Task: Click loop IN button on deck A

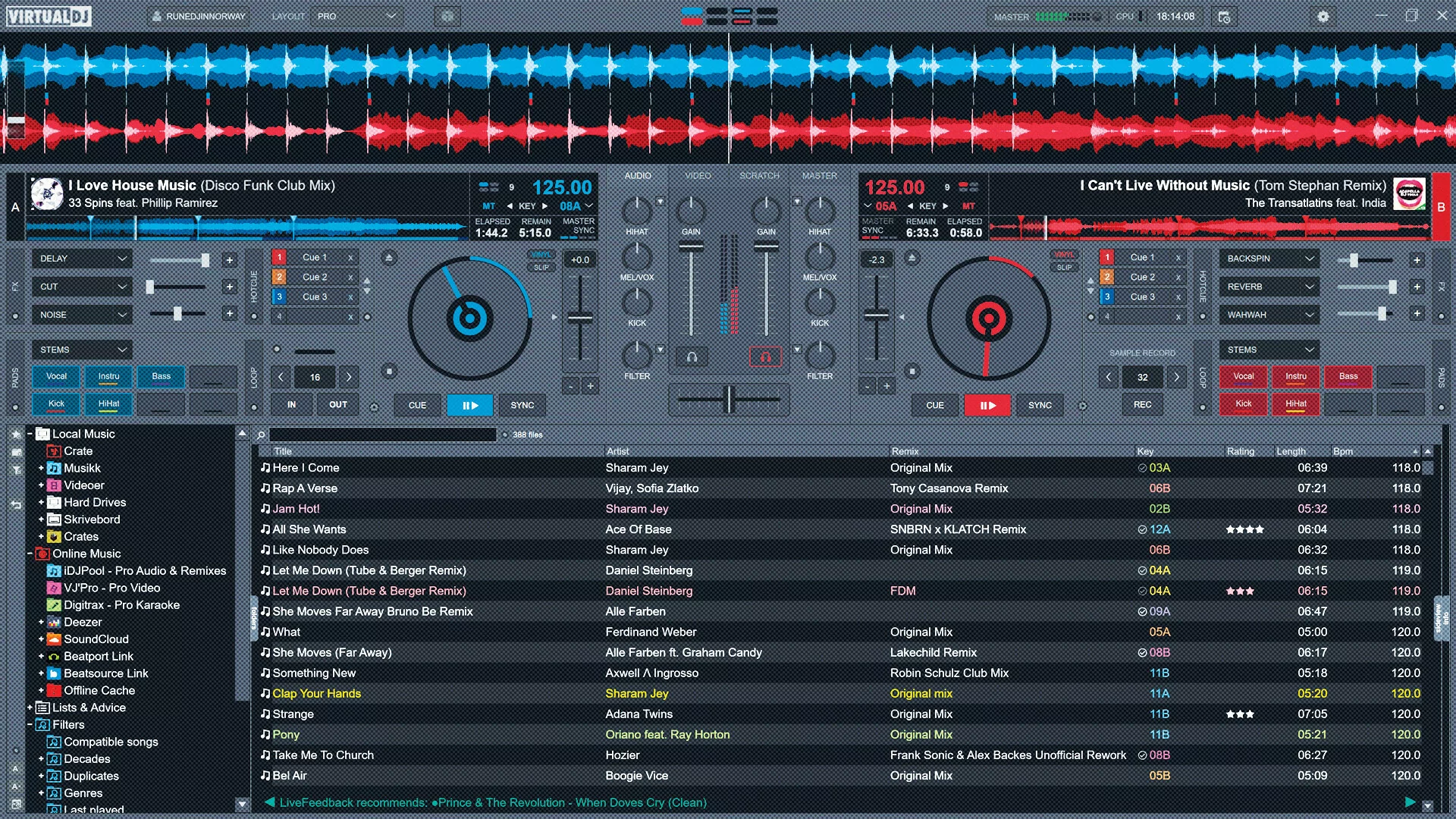Action: 291,405
